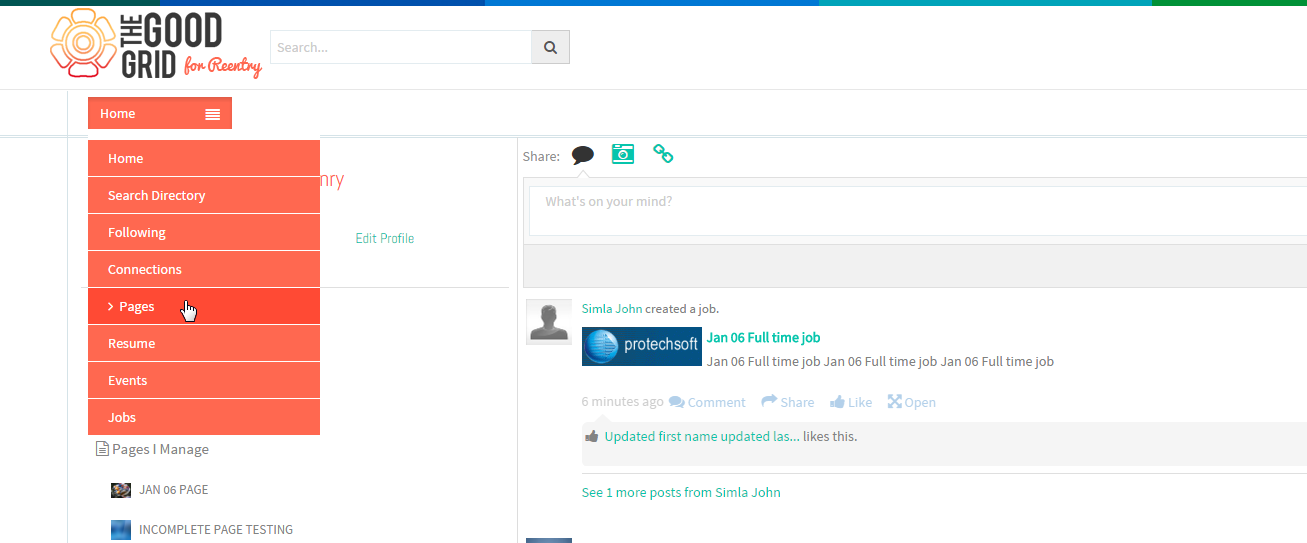1307x543 pixels.
Task: Open the Updated first name updated las... liker
Action: (702, 436)
